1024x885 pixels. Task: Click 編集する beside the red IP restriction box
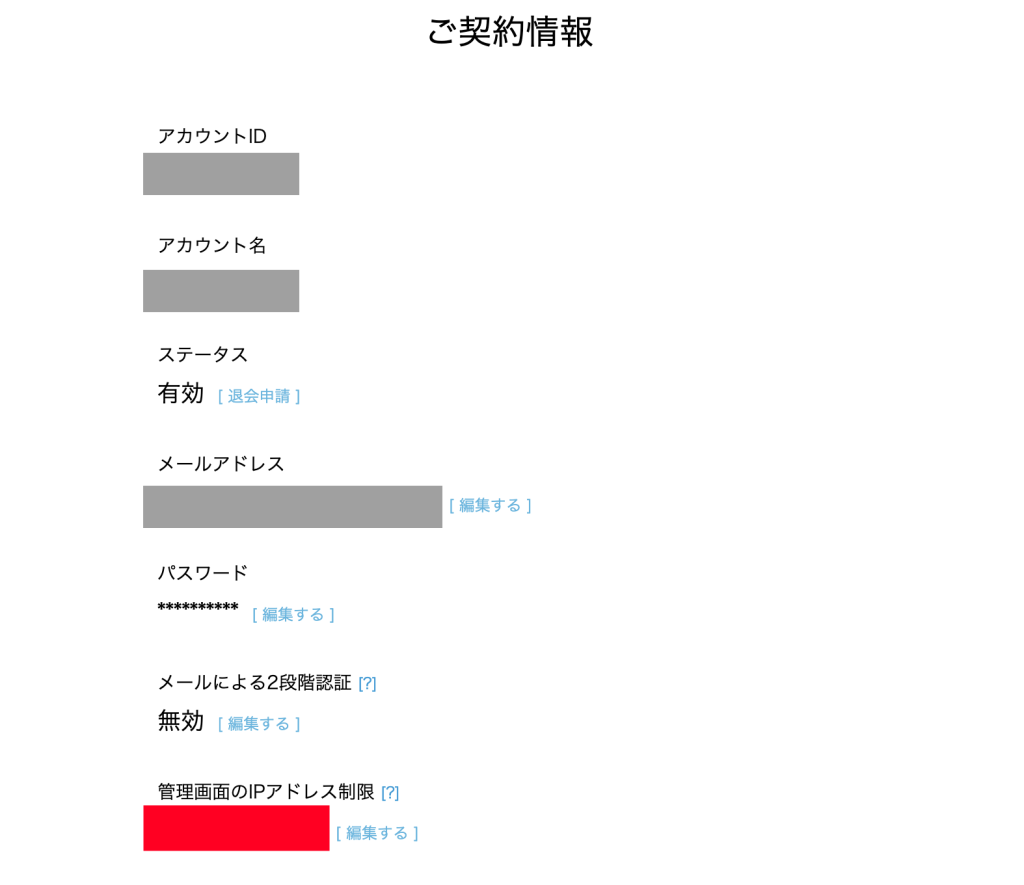pyautogui.click(x=377, y=832)
